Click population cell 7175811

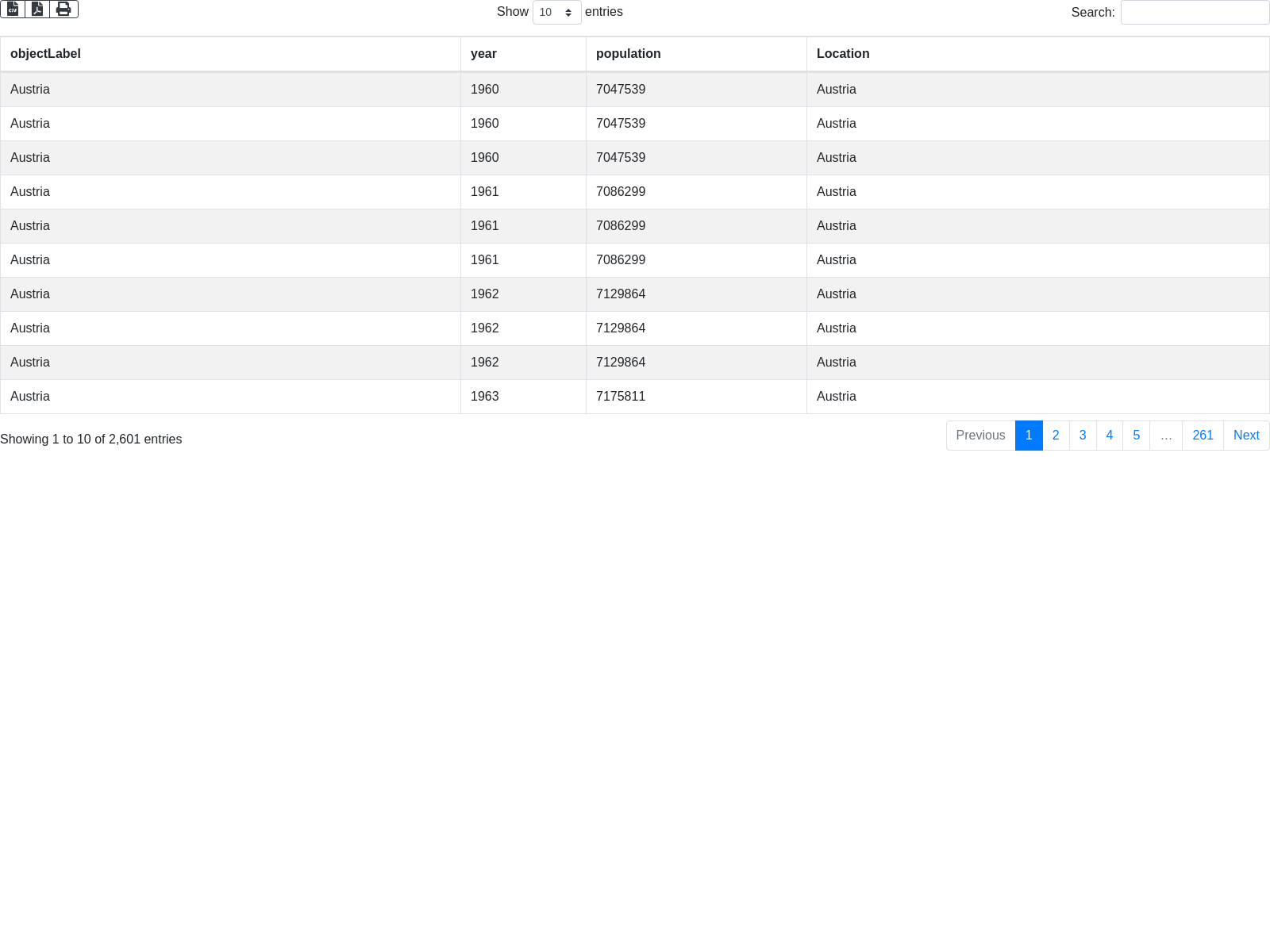click(x=621, y=397)
